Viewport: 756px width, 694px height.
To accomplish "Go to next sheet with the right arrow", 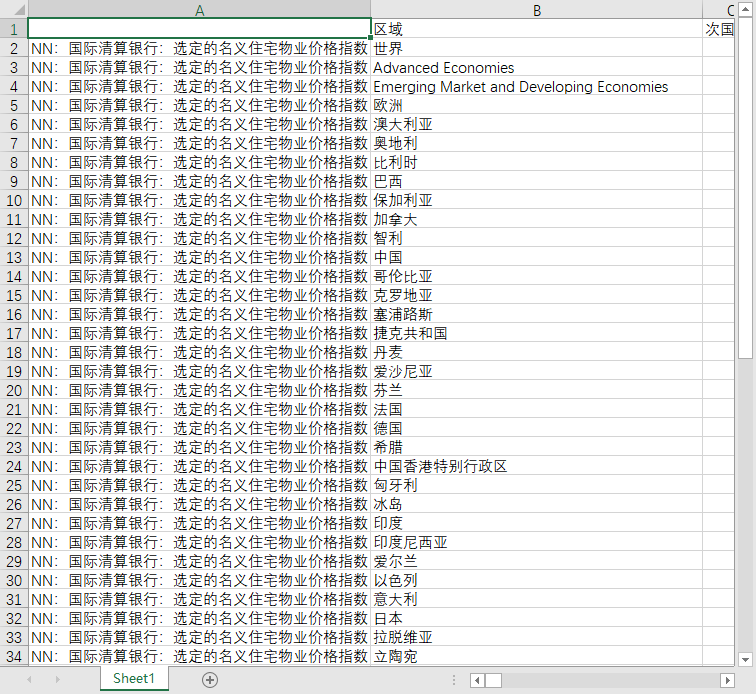I will click(57, 680).
